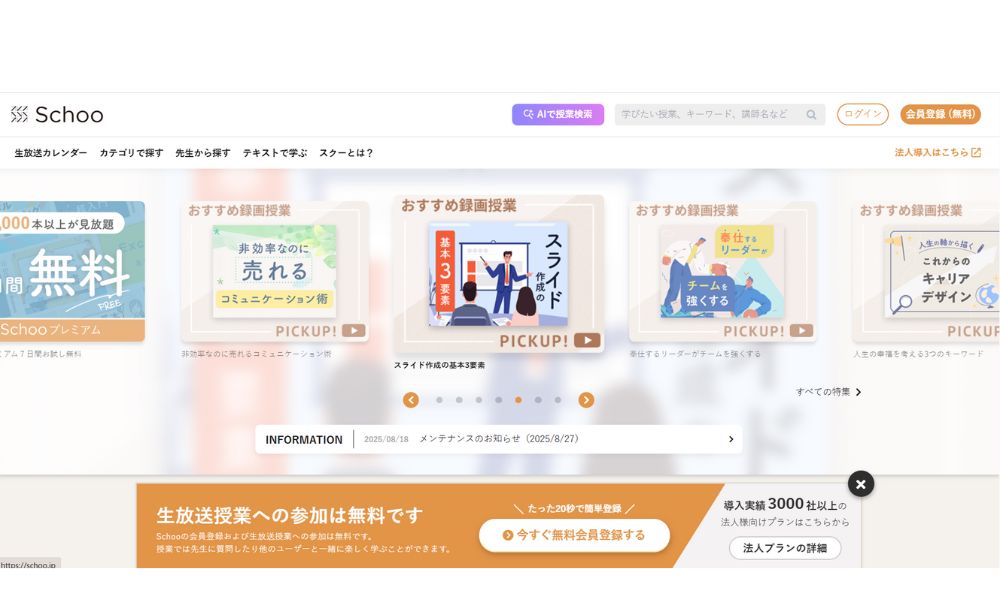Open external link icon beside 法人導入はこちら
Screen dimensions: 1000x600
976,152
